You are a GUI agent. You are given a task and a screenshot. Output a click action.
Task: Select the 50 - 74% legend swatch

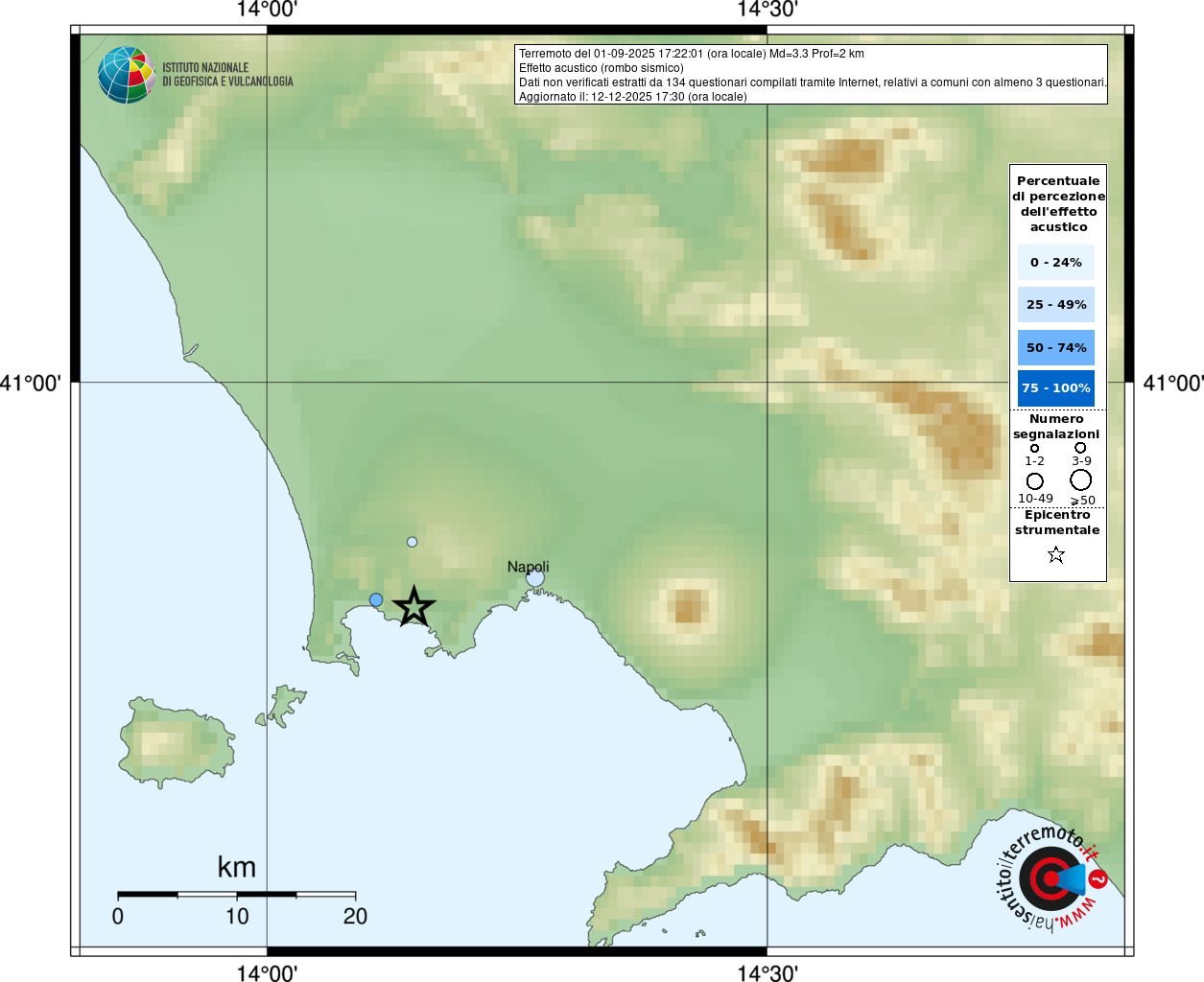pyautogui.click(x=1055, y=347)
